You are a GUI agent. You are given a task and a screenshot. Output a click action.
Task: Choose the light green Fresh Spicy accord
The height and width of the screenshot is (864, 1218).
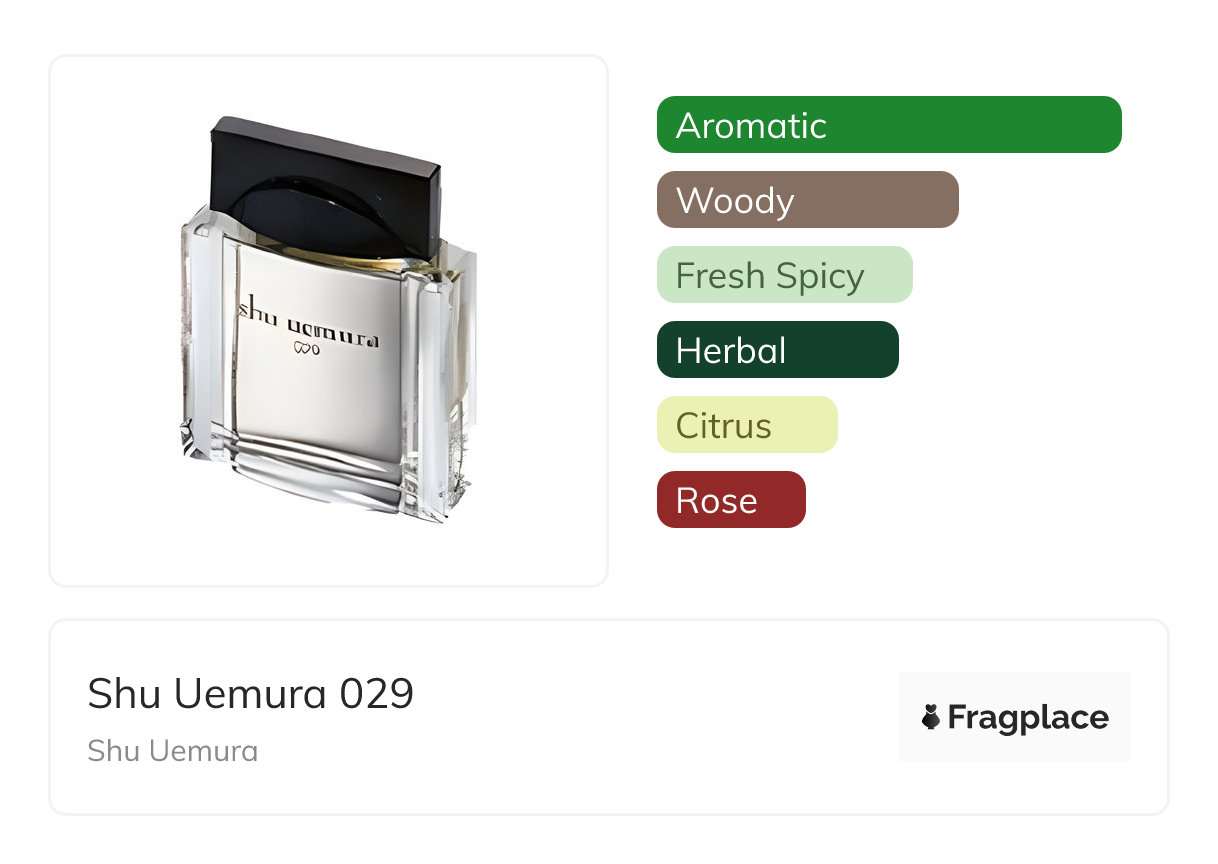click(x=785, y=275)
